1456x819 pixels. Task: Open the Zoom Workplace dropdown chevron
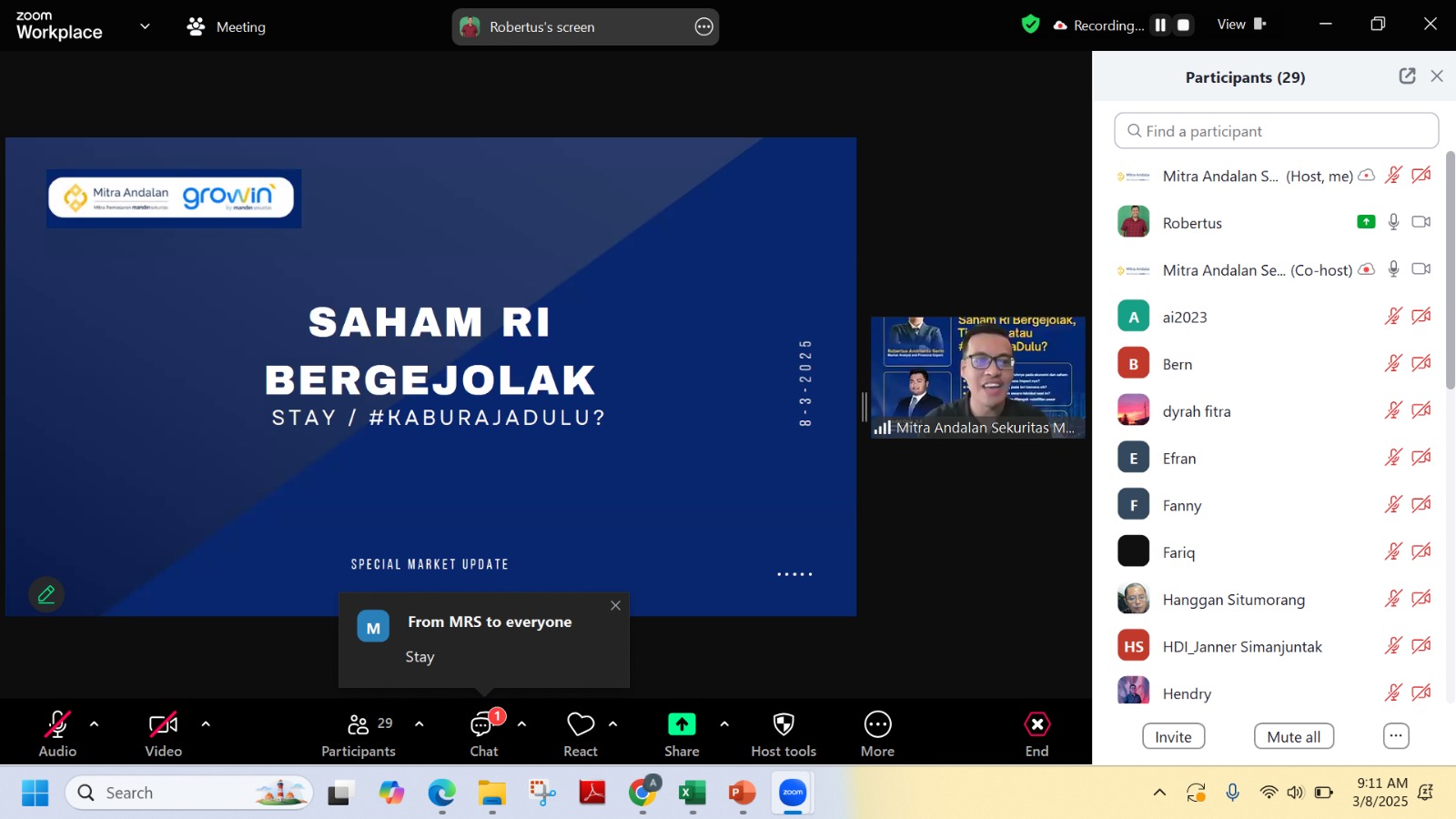point(145,26)
